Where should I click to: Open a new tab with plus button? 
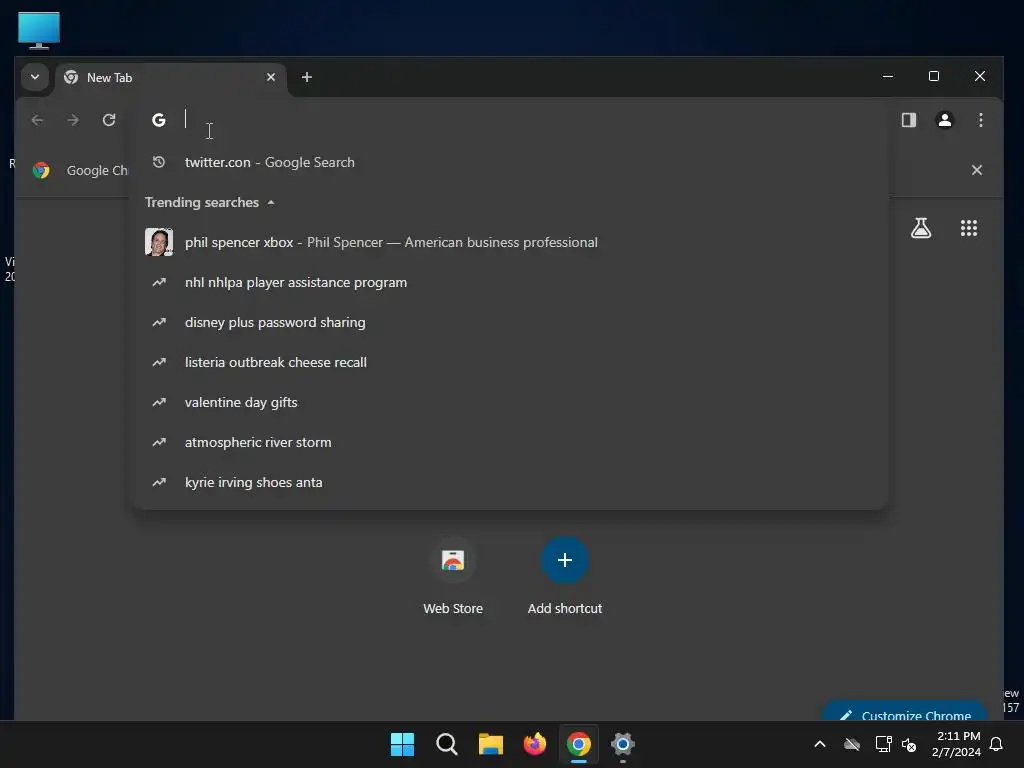(306, 77)
